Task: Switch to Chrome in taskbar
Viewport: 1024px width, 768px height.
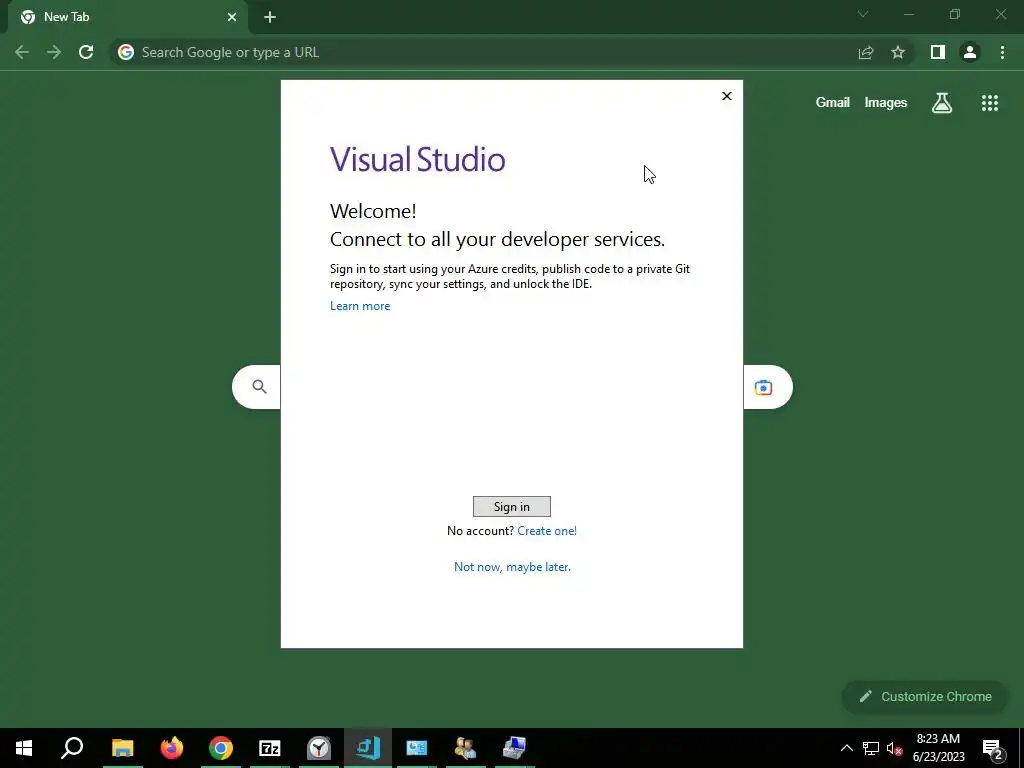Action: [x=221, y=748]
